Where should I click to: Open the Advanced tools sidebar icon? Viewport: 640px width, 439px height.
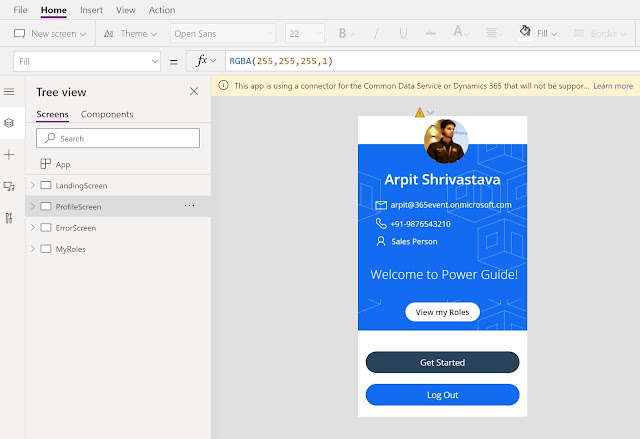tap(9, 218)
